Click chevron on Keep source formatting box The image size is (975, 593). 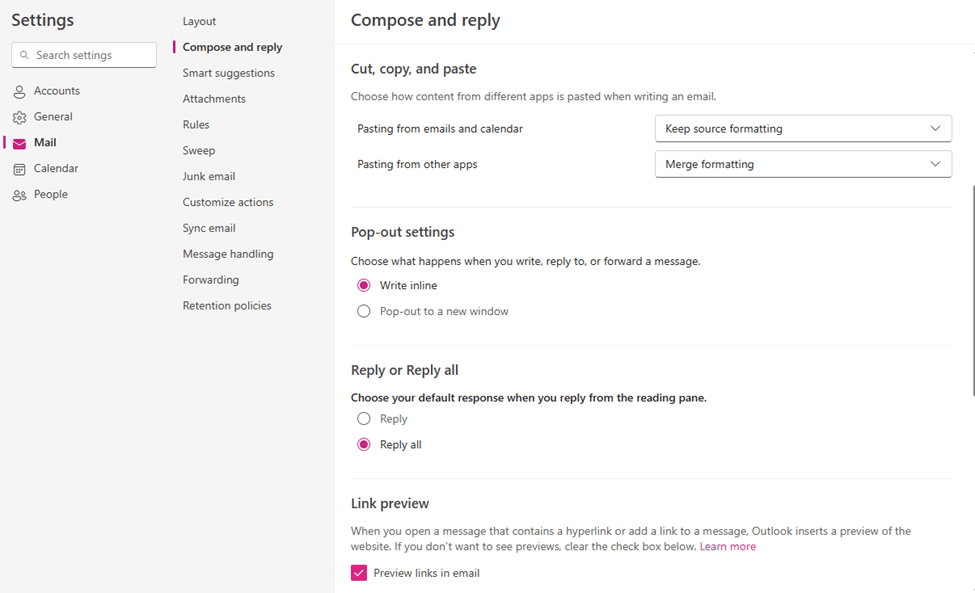pyautogui.click(x=935, y=129)
